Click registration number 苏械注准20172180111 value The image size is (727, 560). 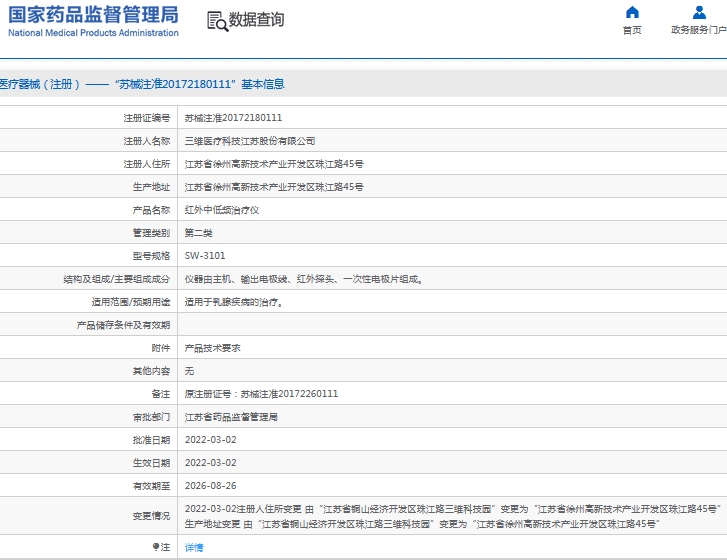(x=233, y=118)
